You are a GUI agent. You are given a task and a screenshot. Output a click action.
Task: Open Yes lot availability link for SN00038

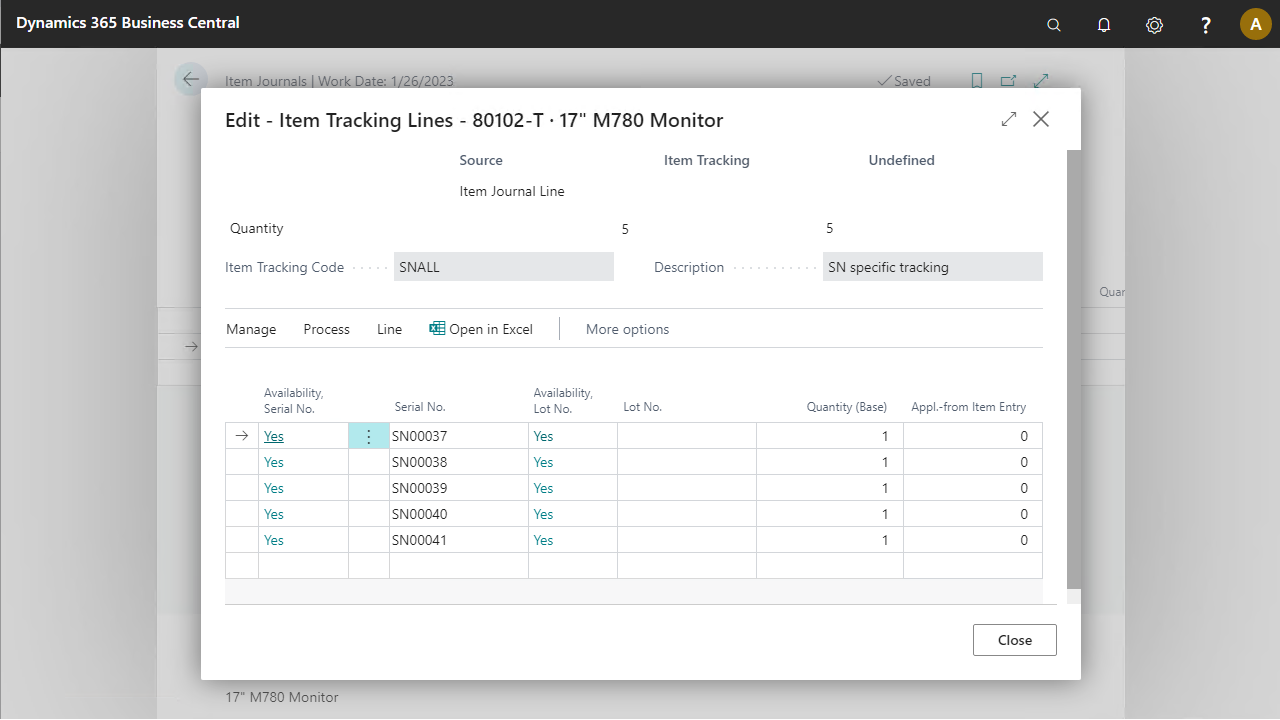543,462
